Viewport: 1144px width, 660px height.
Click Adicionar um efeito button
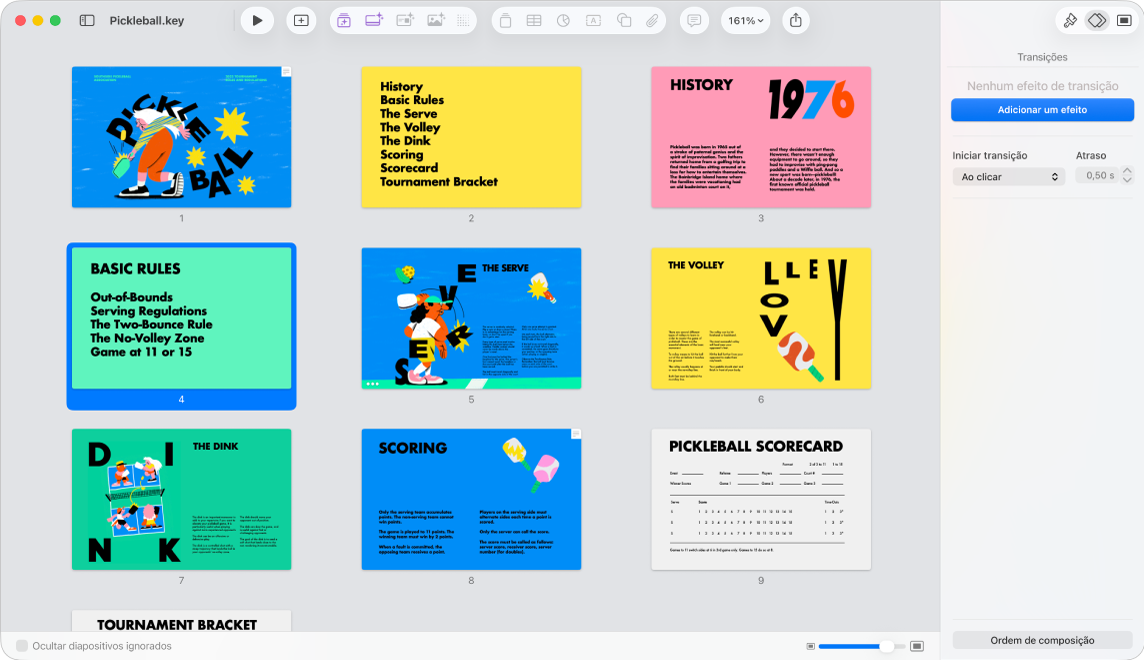coord(1042,109)
